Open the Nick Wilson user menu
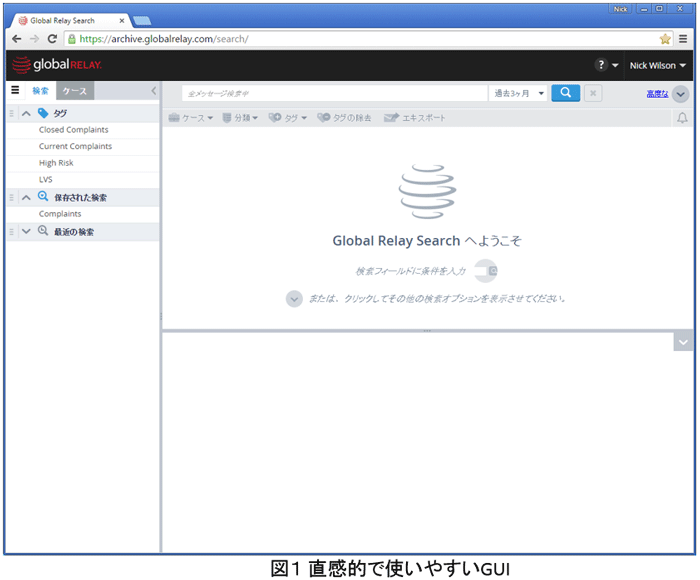The width and height of the screenshot is (700, 580). coord(658,66)
